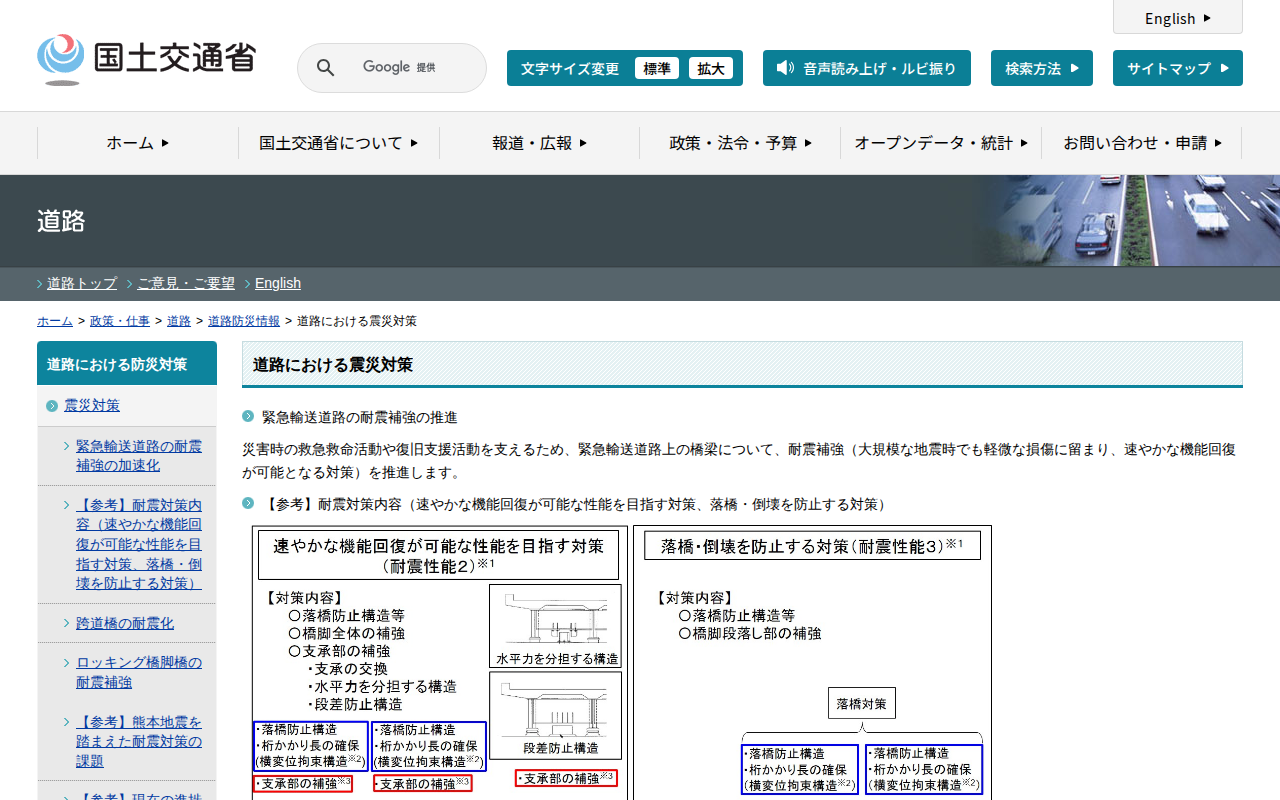Open ロッキング橋脚橋の耐震補強 sidebar link
Image resolution: width=1280 pixels, height=800 pixels.
click(139, 672)
